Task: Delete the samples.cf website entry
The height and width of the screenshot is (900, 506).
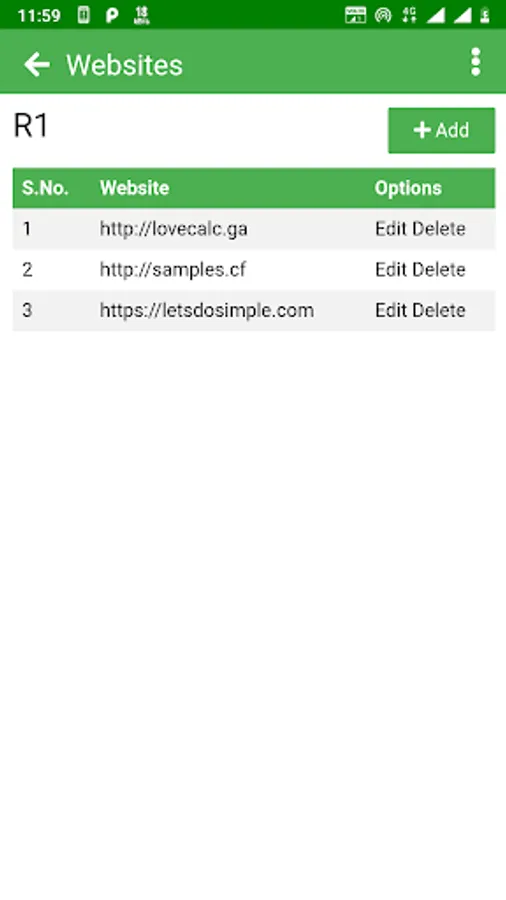Action: click(439, 270)
